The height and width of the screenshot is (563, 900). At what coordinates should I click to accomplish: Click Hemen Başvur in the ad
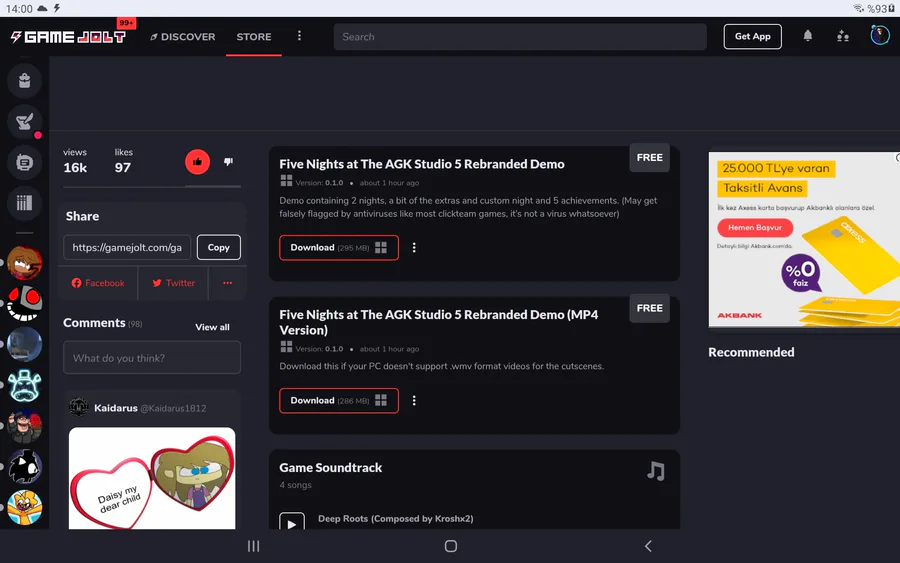click(755, 227)
